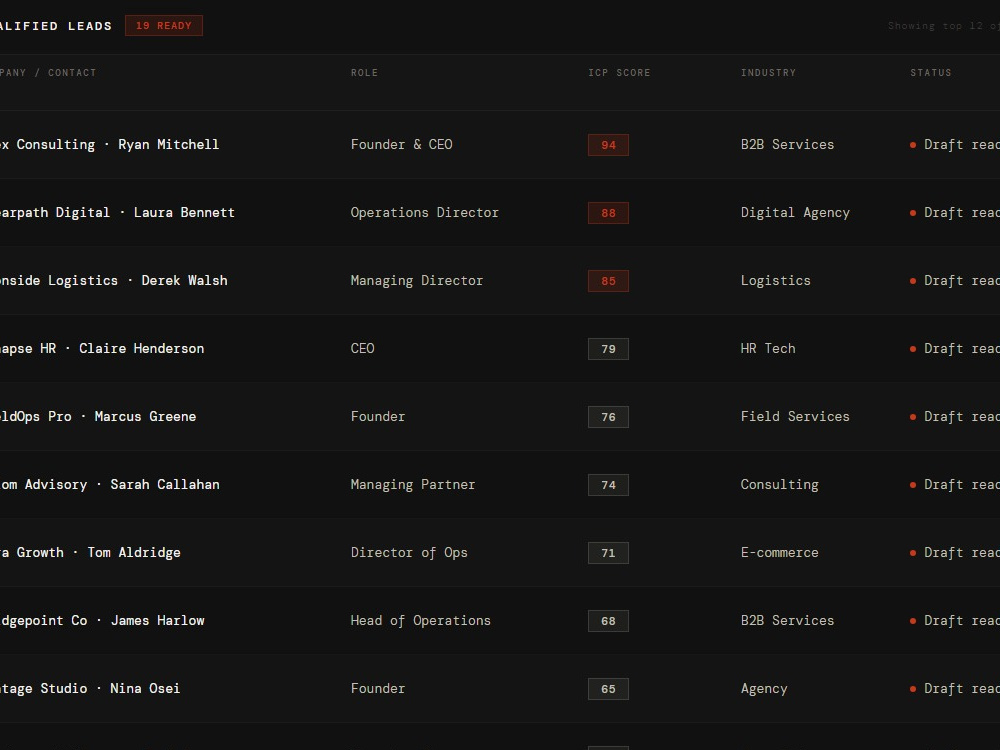
Task: Click the ICP score 76 badge
Action: tap(608, 417)
